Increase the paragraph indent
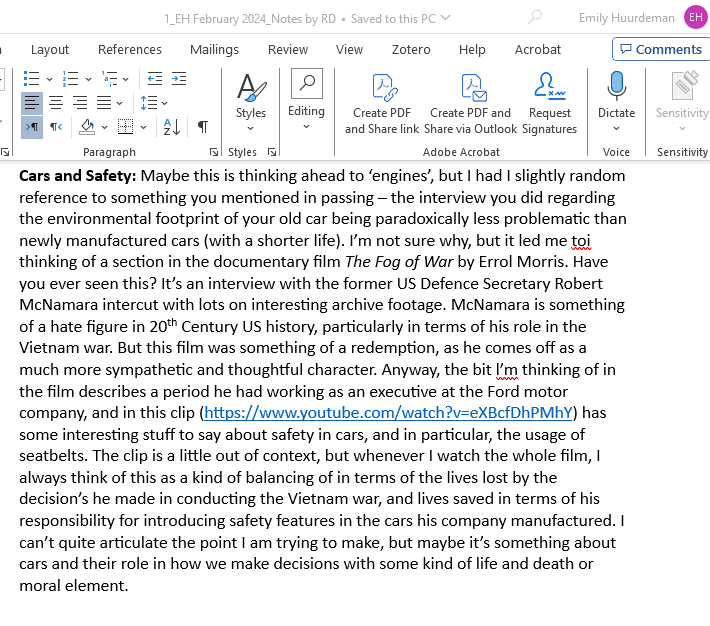Viewport: 710px width, 626px height. (179, 78)
